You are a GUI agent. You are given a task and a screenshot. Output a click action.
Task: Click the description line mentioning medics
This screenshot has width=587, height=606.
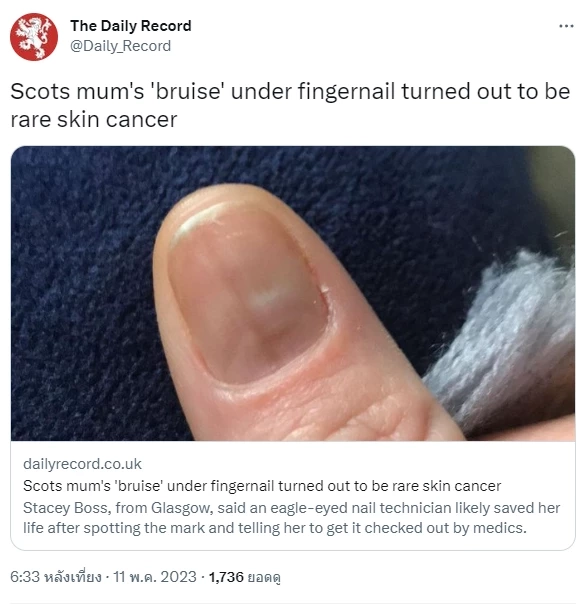pos(275,528)
